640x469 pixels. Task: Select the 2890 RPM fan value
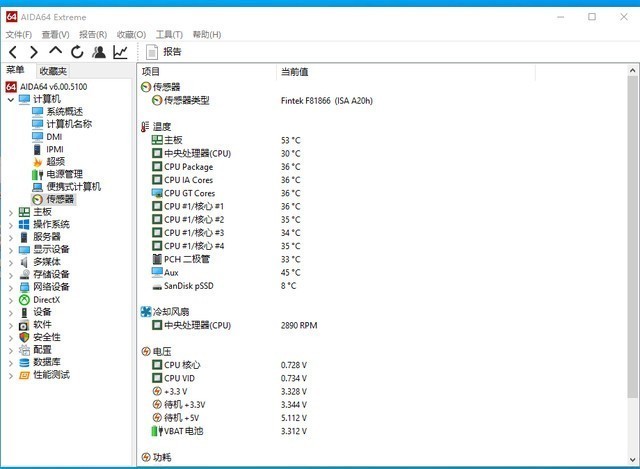(x=299, y=326)
